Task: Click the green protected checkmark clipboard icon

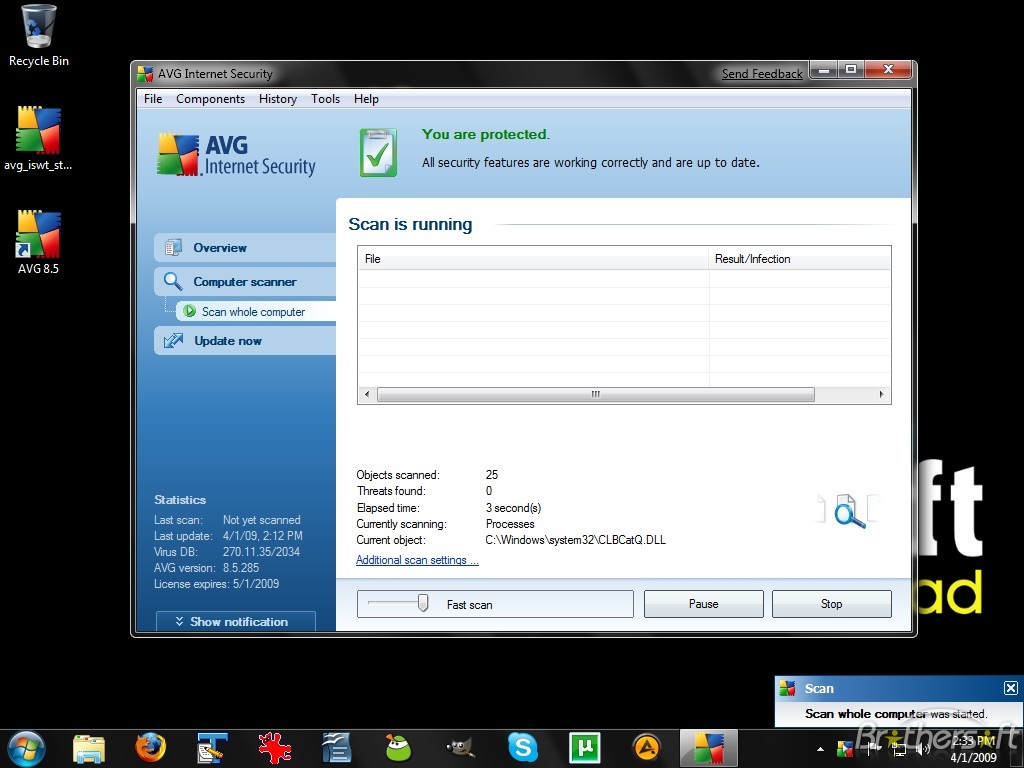Action: click(378, 153)
